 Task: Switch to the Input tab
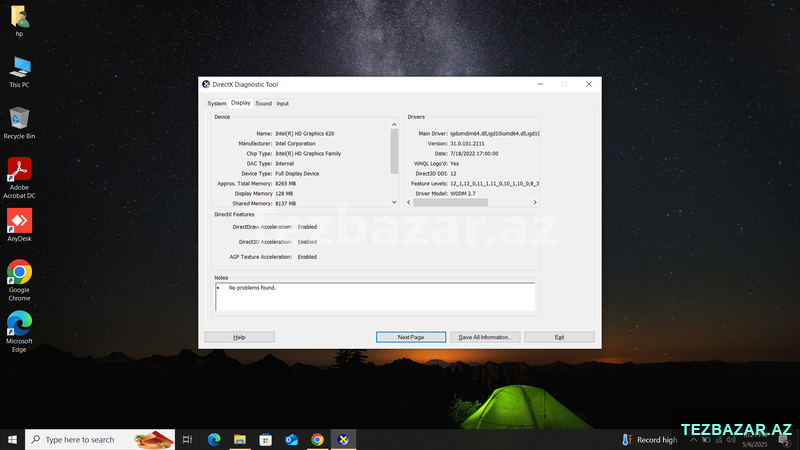(283, 104)
